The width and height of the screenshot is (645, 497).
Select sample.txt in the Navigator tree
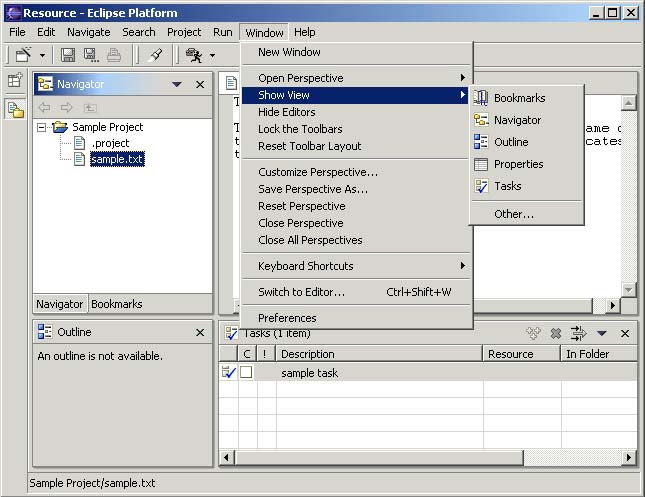[117, 159]
